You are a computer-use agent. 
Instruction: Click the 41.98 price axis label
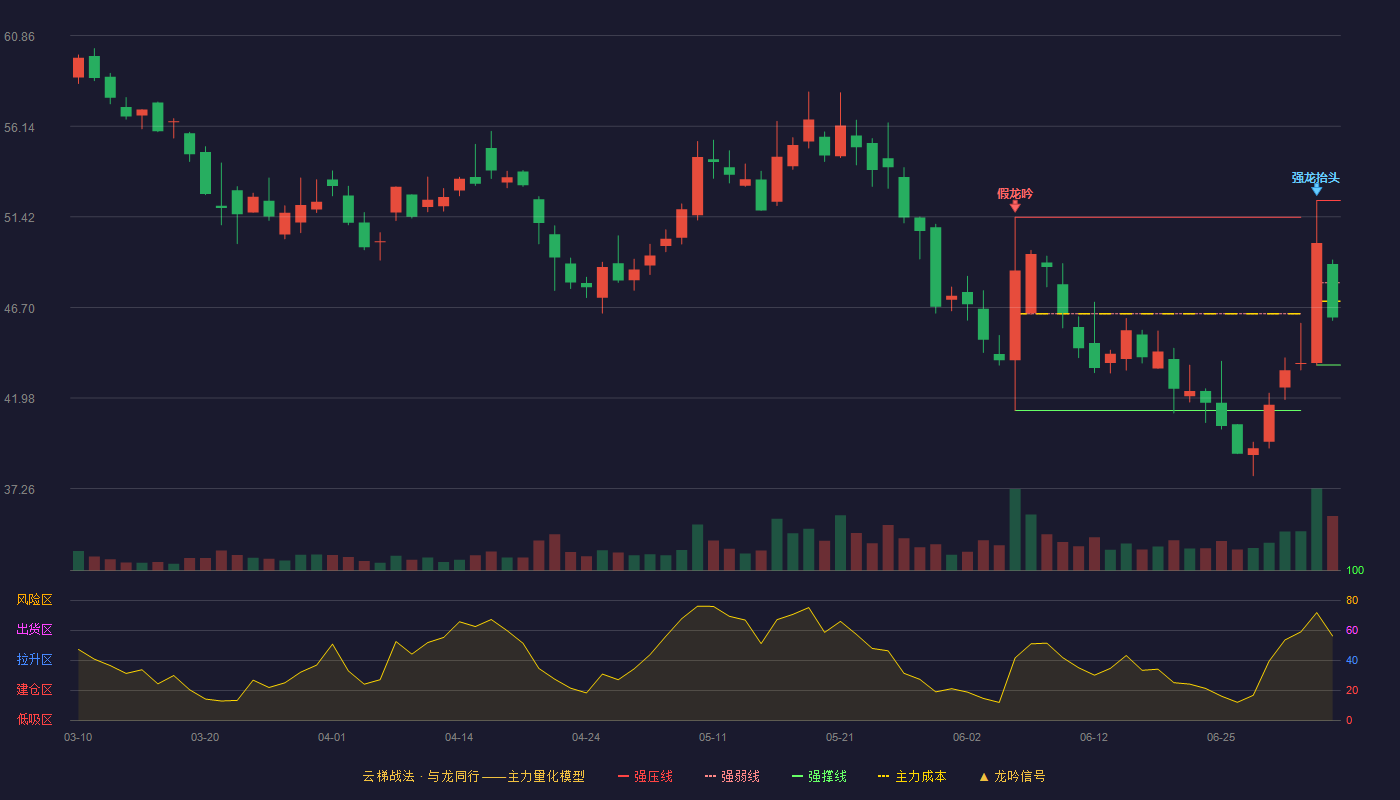(x=19, y=399)
